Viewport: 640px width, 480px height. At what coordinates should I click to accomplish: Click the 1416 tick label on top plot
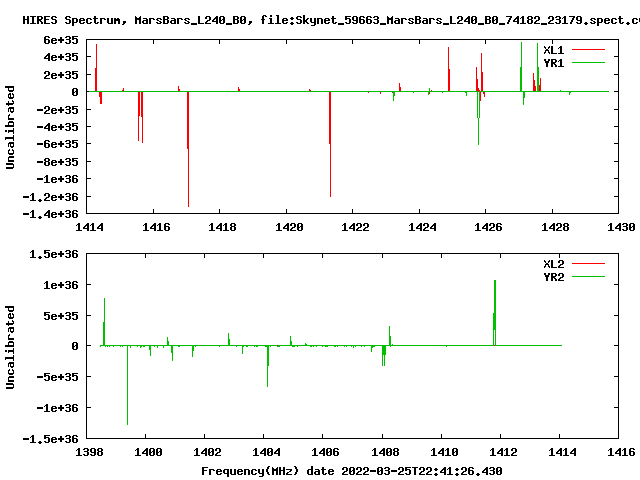(156, 227)
